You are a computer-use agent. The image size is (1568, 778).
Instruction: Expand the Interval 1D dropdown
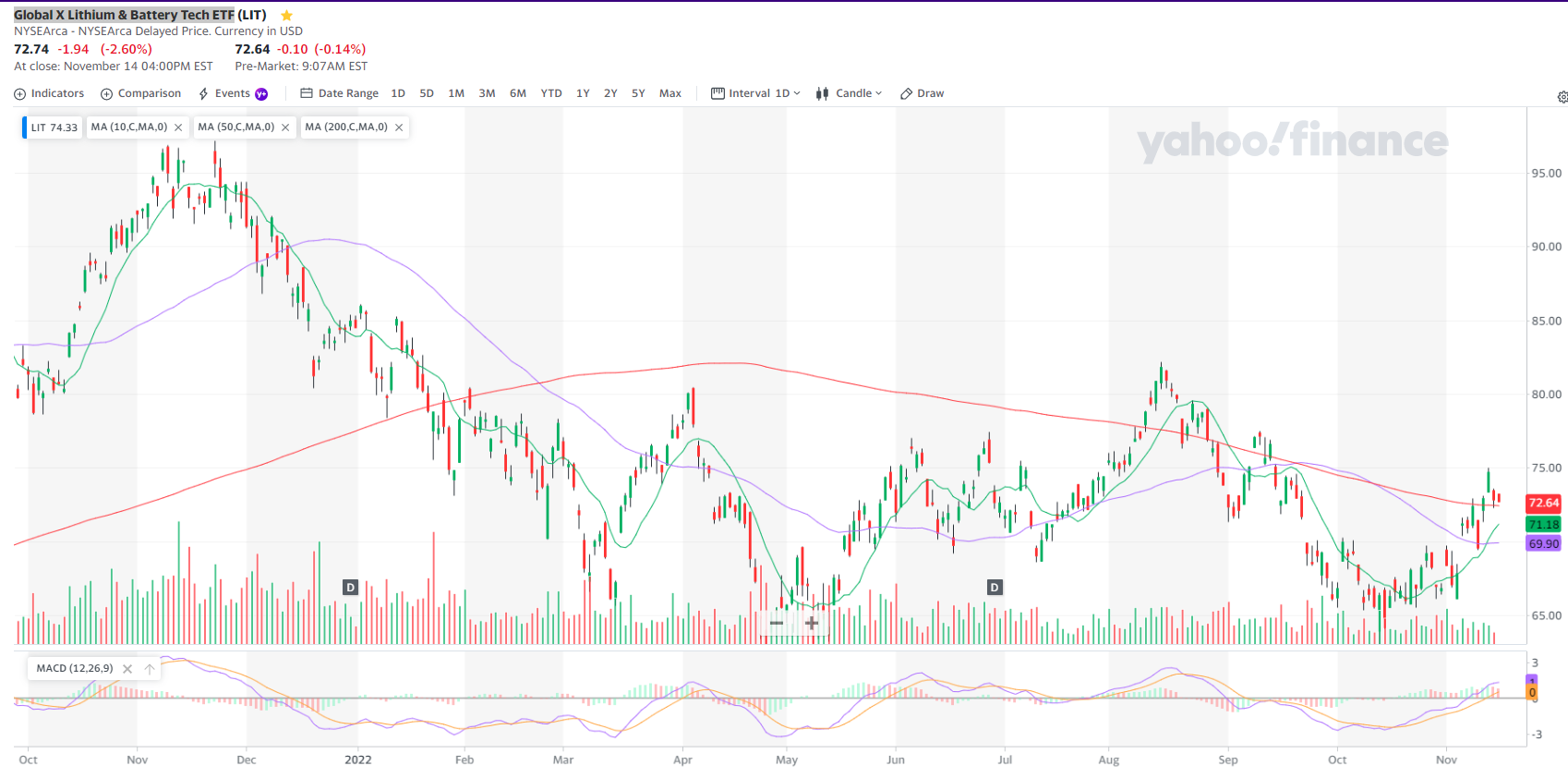click(x=755, y=93)
